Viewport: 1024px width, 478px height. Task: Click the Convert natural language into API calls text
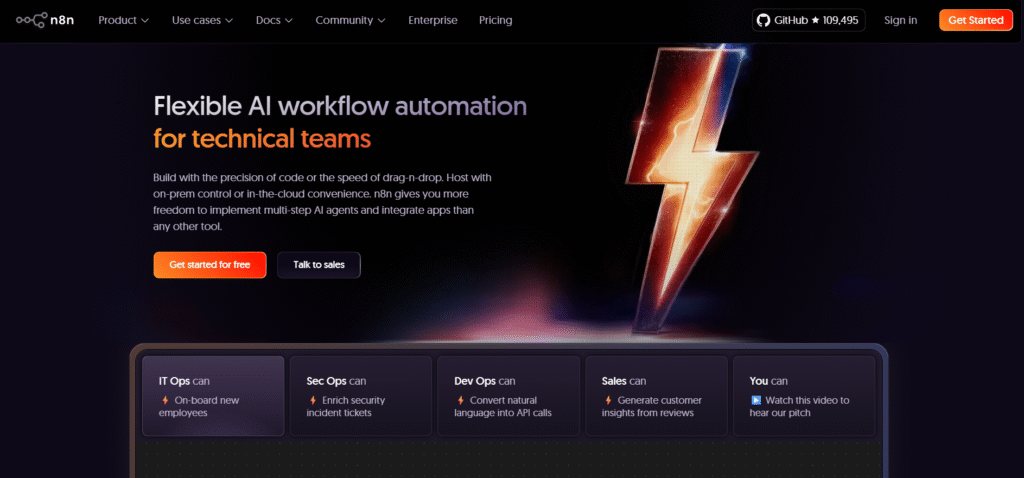point(503,406)
